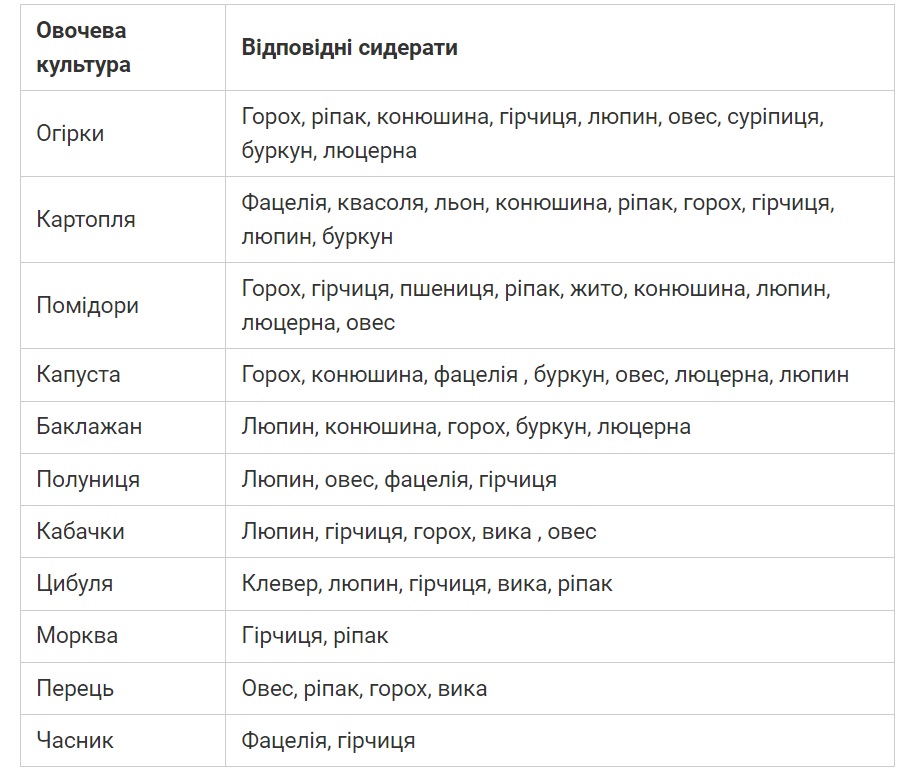Select the "Часник" cell
910x784 pixels.
coord(75,740)
